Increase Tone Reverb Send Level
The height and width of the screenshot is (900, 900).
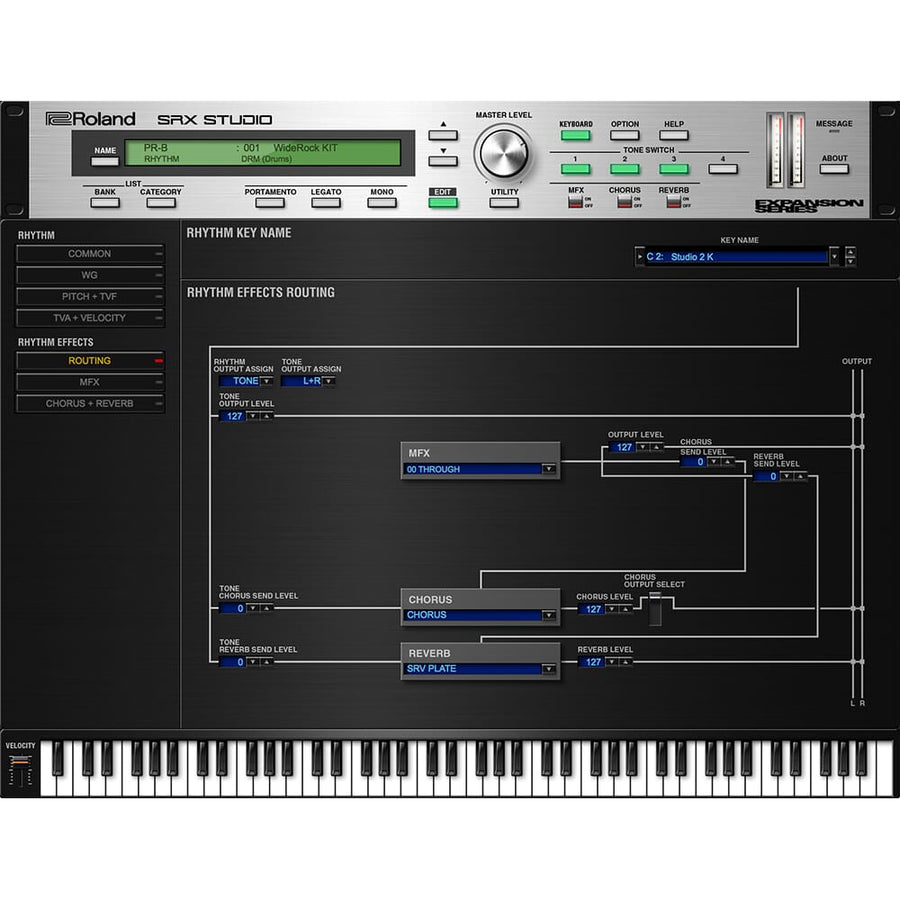tap(266, 662)
